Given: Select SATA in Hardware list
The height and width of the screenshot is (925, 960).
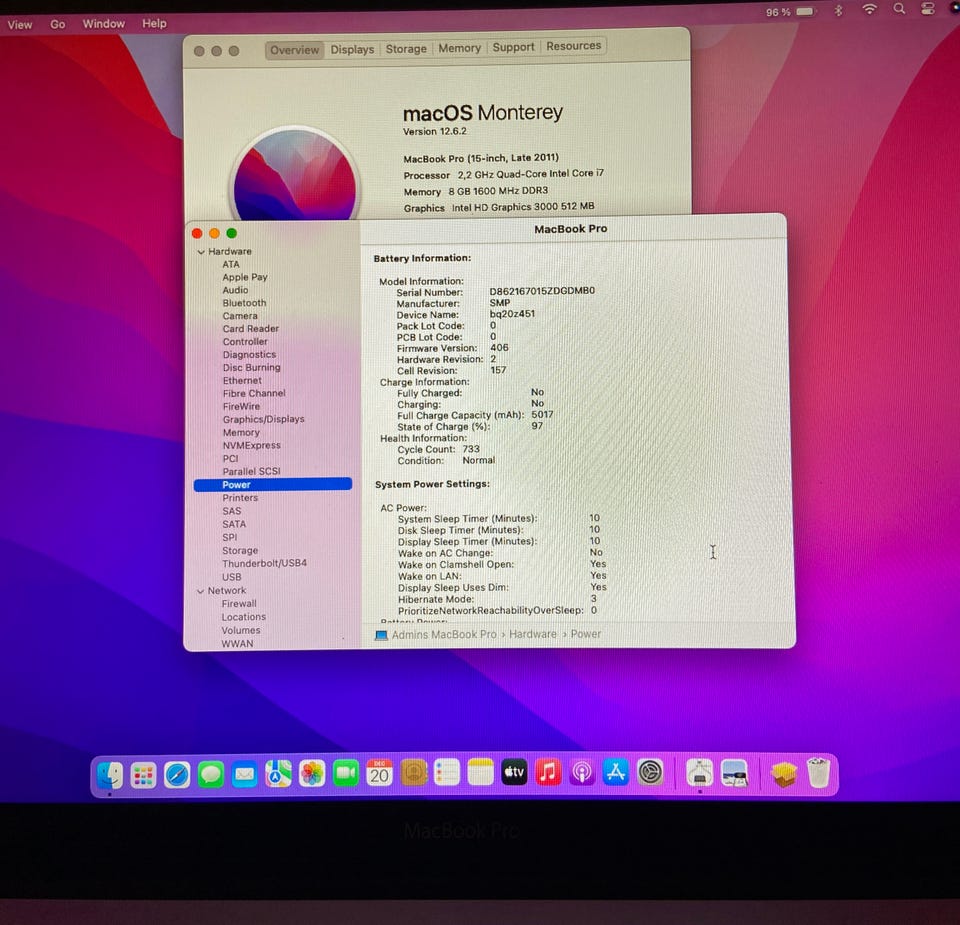Looking at the screenshot, I should point(234,524).
